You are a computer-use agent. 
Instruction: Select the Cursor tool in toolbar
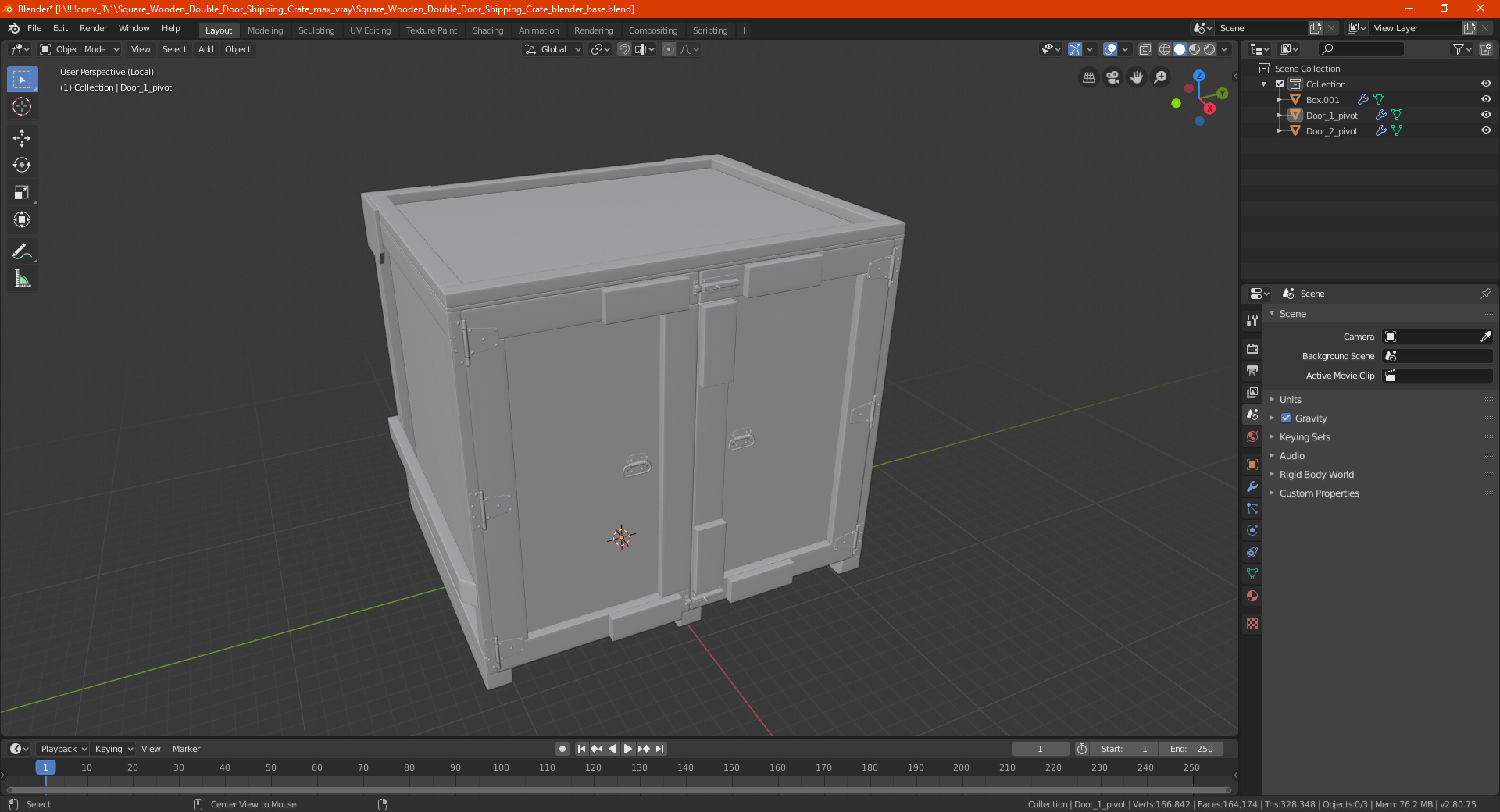[x=22, y=106]
